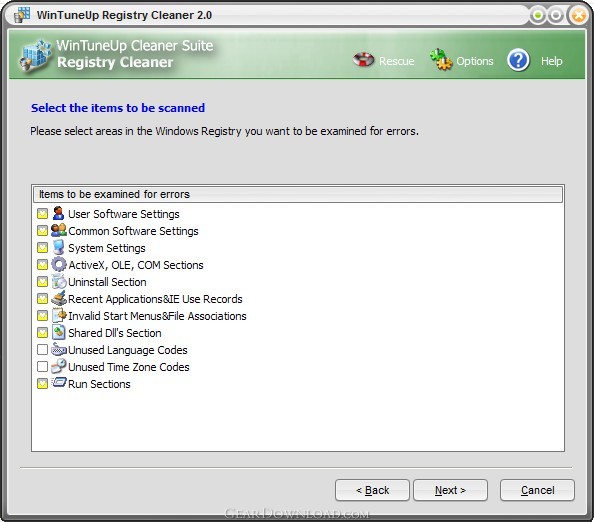Viewport: 594px width, 522px height.
Task: Click the ActiveX, OLE, COM gear icon
Action: pos(59,264)
